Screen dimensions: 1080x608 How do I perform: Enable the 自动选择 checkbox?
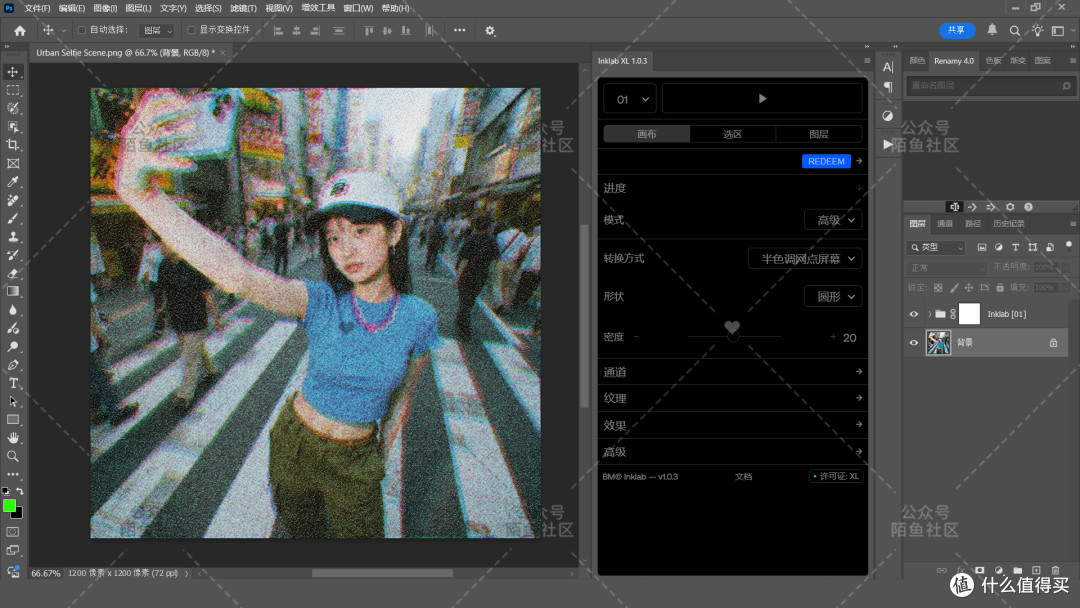tap(81, 30)
